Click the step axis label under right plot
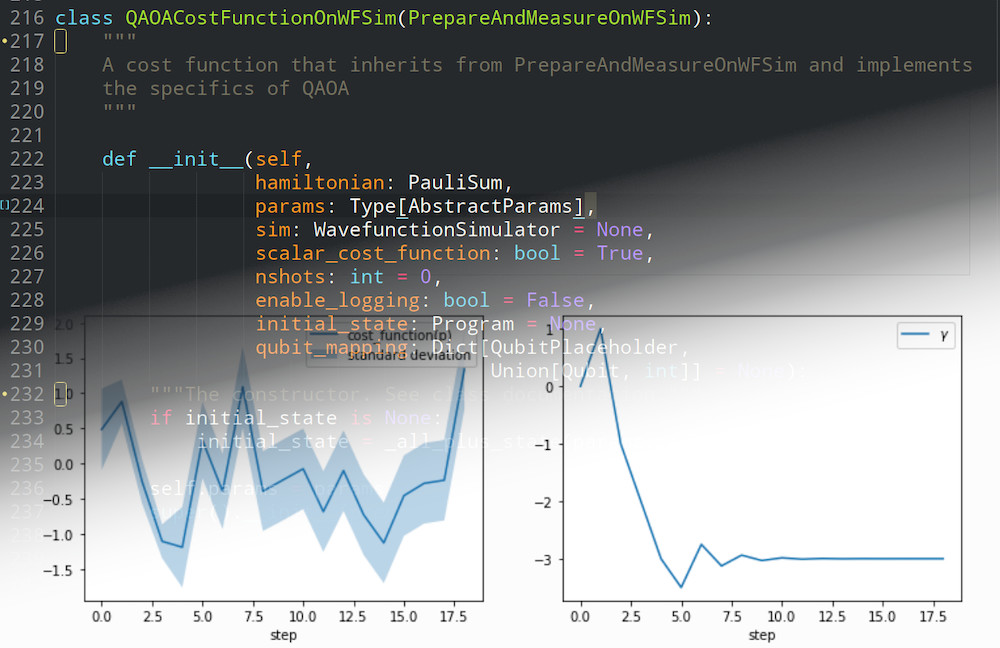The image size is (1000, 648). (762, 635)
